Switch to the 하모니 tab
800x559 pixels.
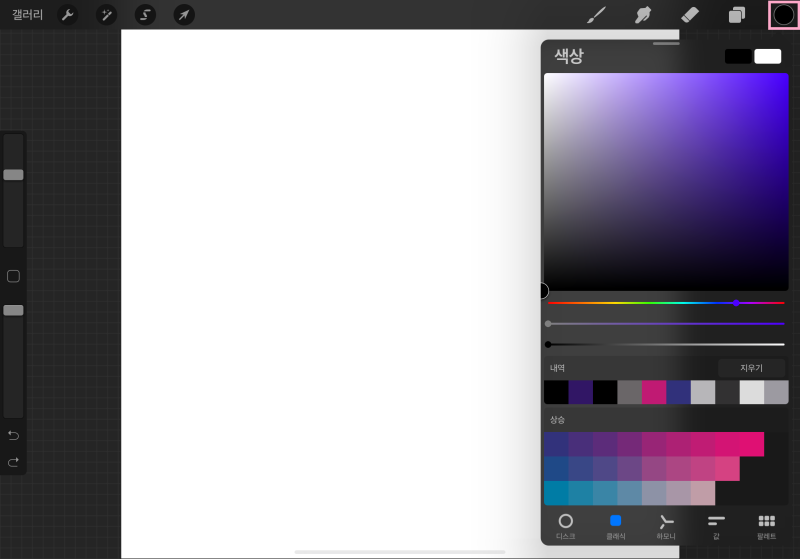pos(666,527)
